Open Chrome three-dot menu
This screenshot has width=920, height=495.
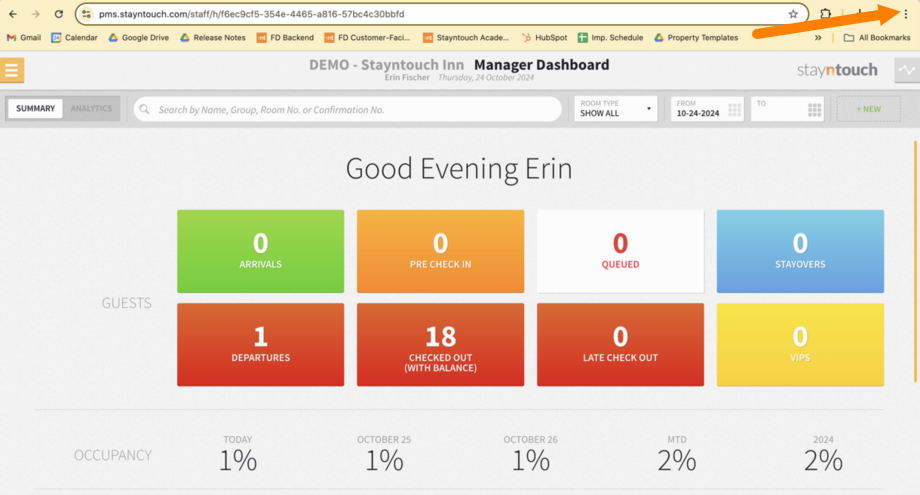(x=906, y=14)
